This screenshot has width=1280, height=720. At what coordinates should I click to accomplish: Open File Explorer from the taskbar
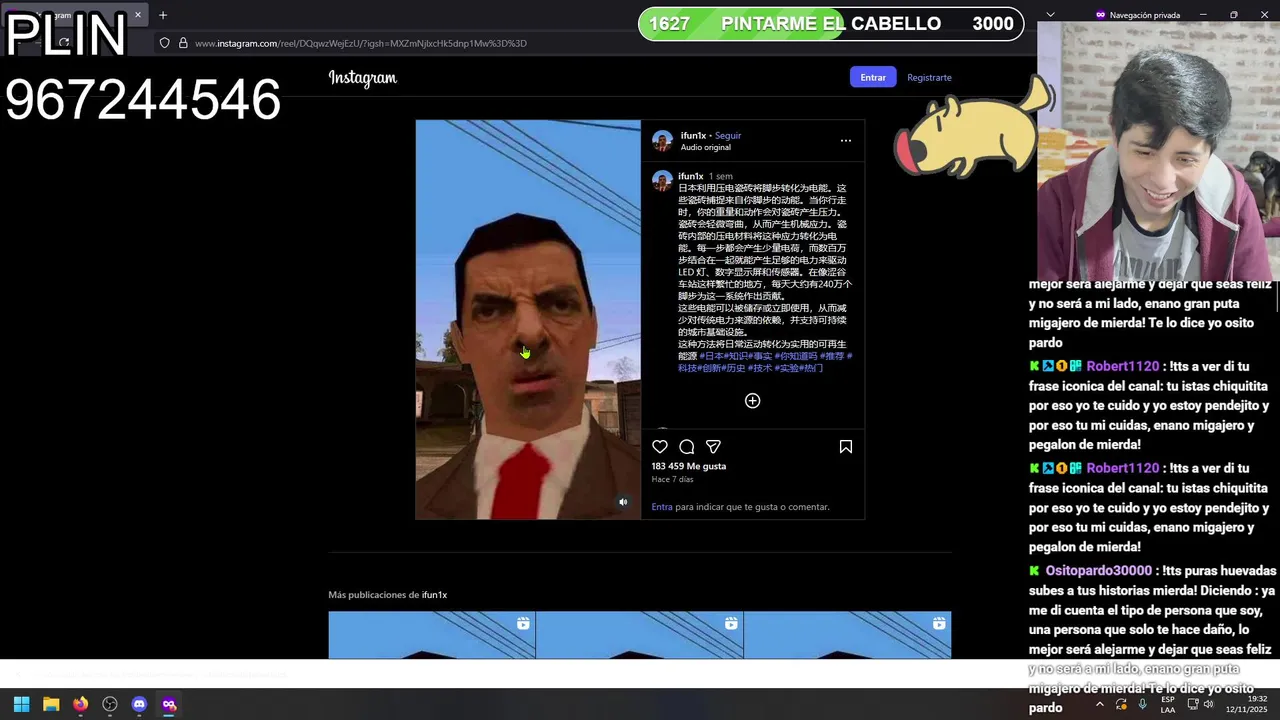51,704
